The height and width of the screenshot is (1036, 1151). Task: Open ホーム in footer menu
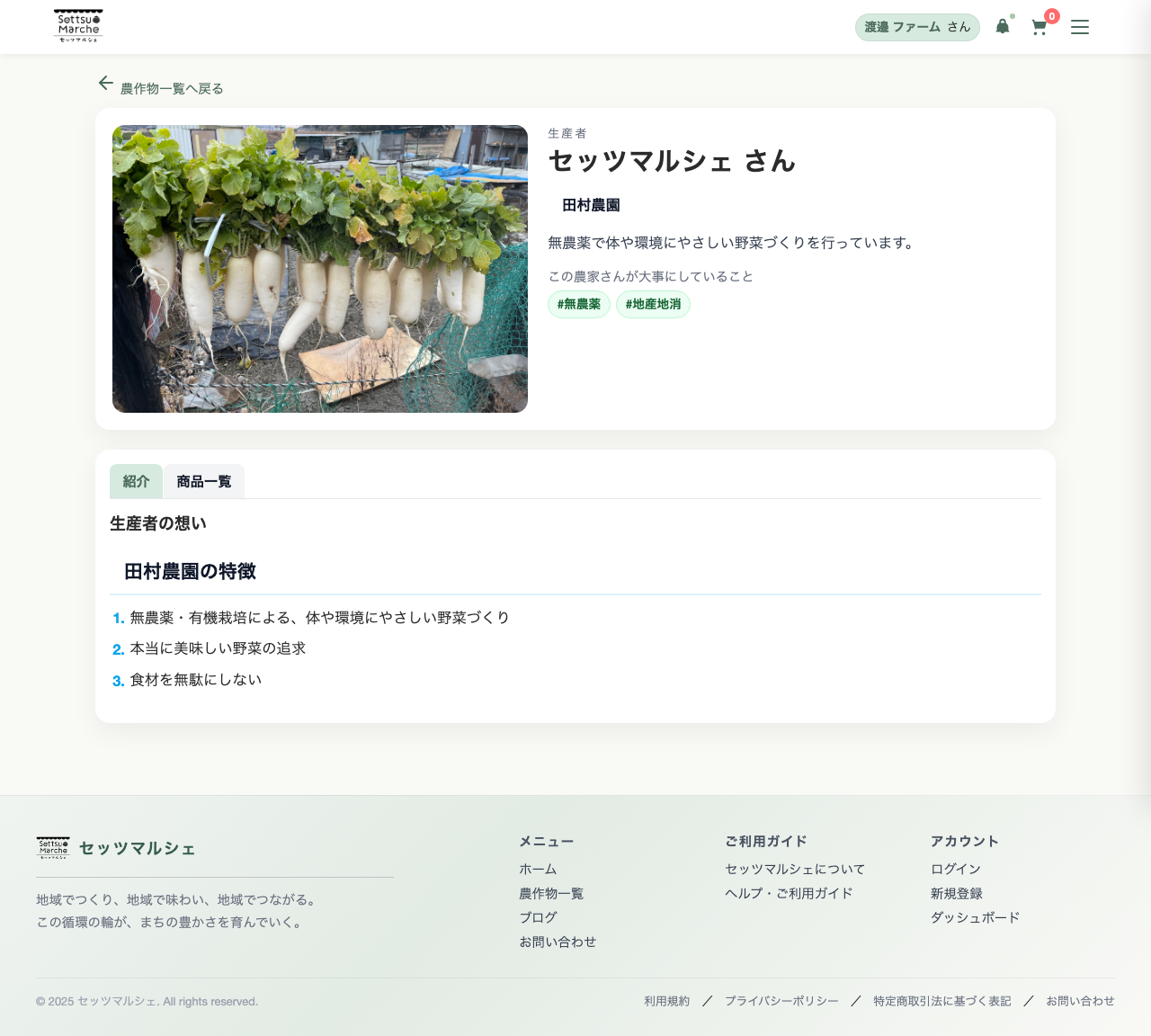tap(538, 869)
